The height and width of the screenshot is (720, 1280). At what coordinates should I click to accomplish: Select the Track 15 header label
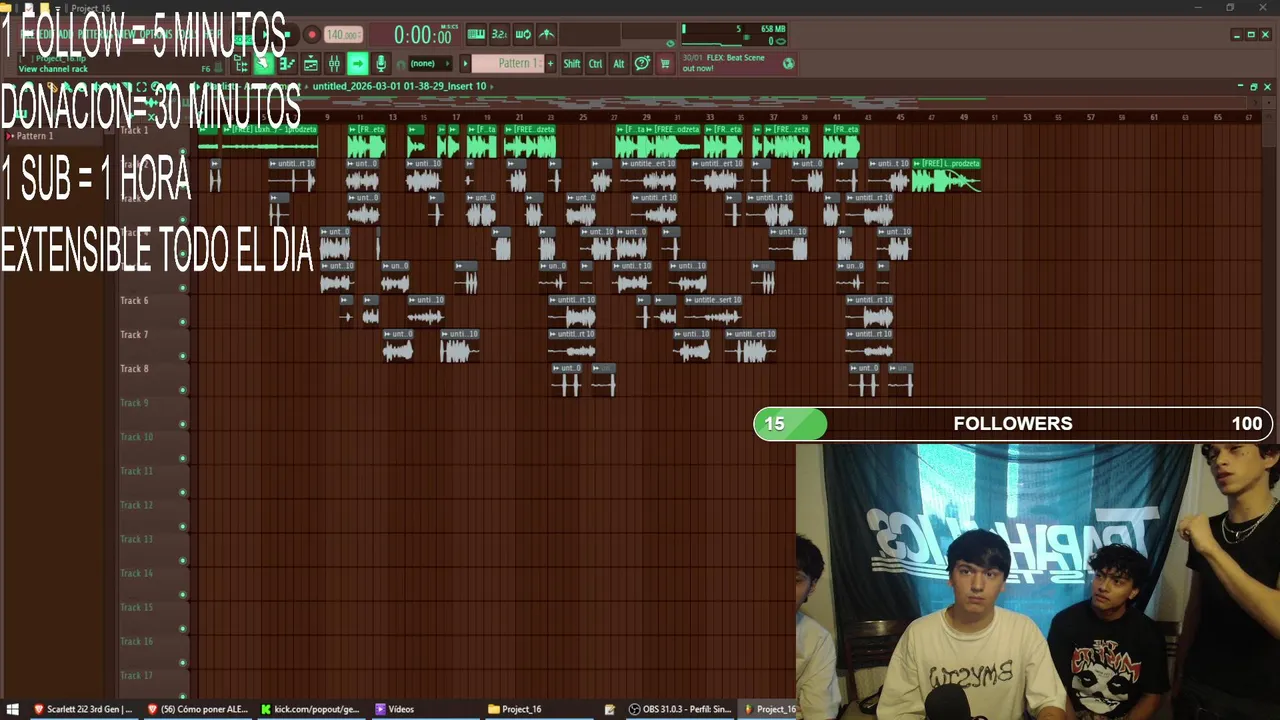tap(136, 607)
